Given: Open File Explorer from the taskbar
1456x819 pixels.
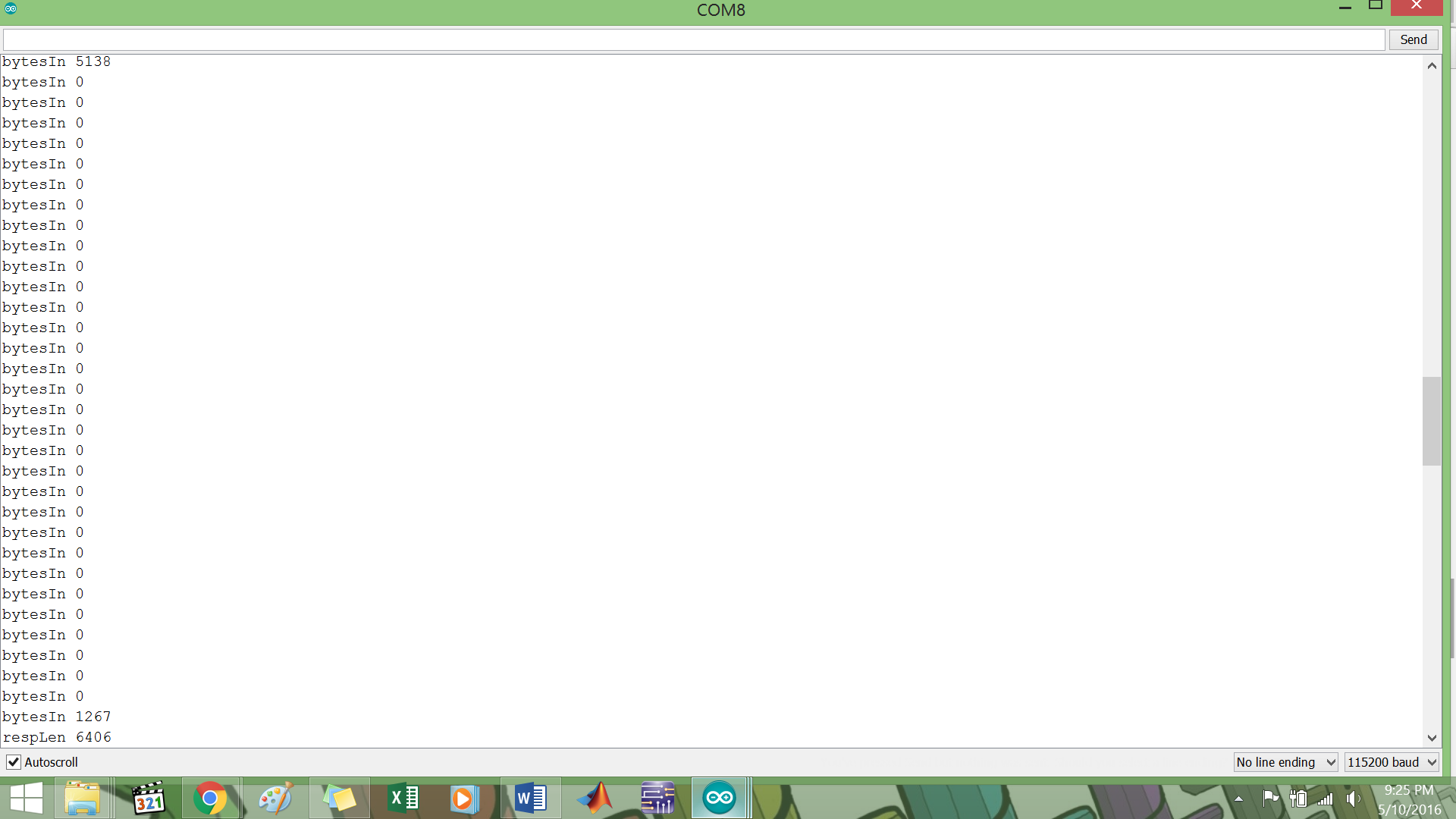Looking at the screenshot, I should (x=82, y=799).
